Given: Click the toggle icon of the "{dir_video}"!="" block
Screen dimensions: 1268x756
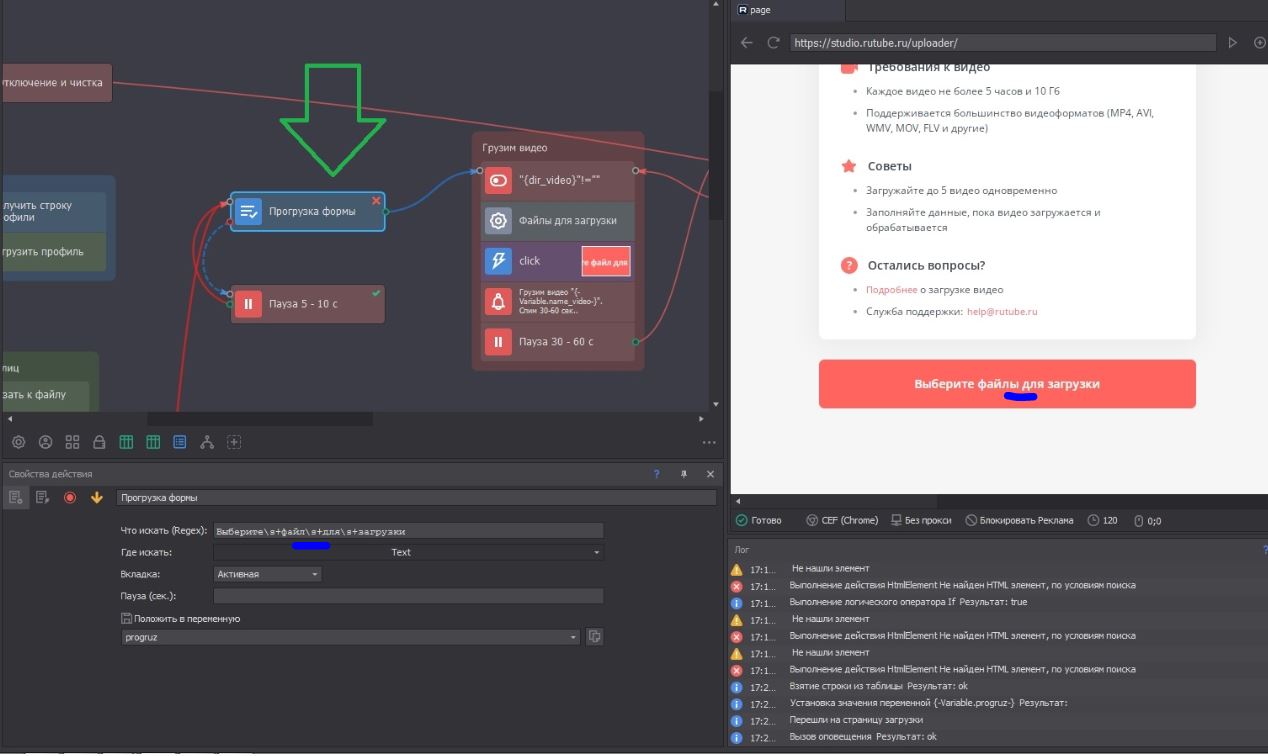Looking at the screenshot, I should [498, 181].
